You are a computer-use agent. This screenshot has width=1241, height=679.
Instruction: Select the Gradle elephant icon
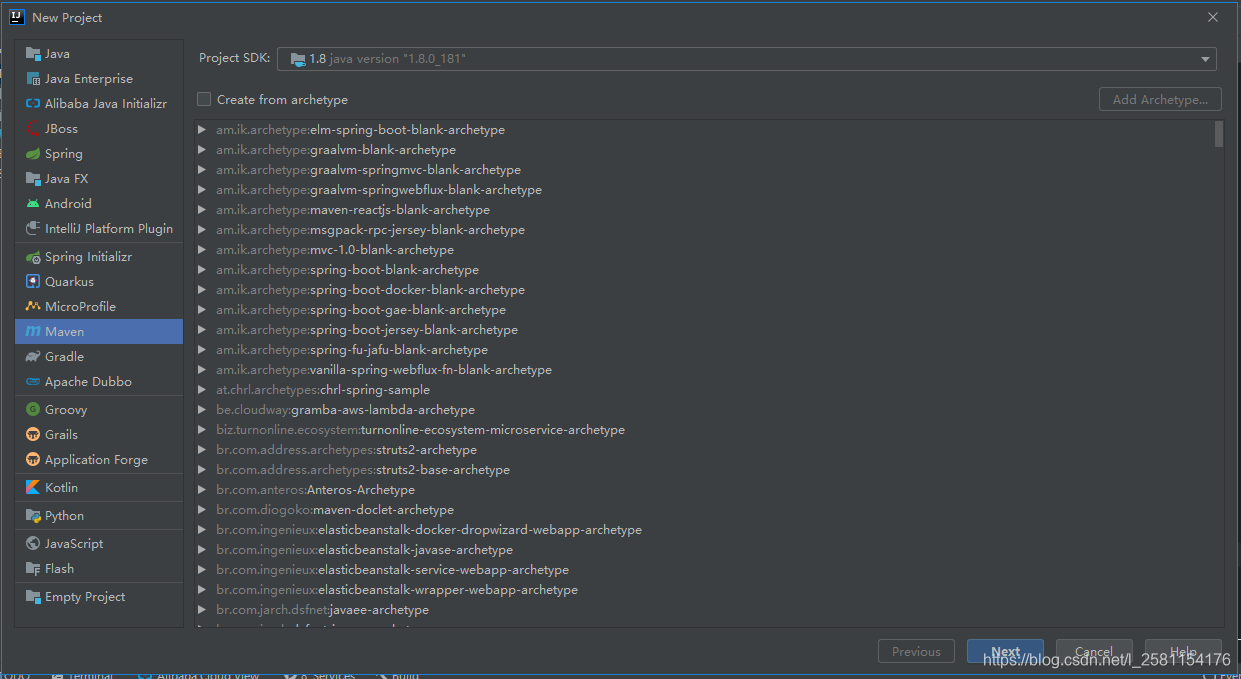33,357
